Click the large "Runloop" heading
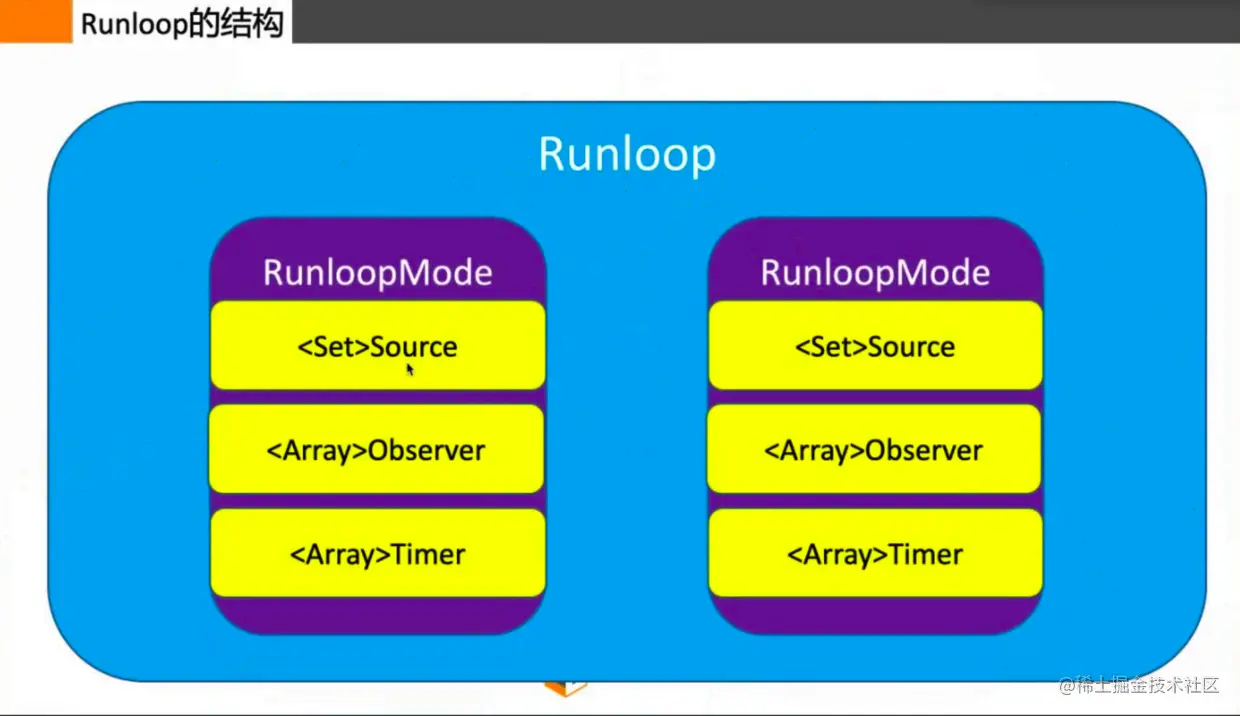This screenshot has height=716, width=1240. pos(627,155)
